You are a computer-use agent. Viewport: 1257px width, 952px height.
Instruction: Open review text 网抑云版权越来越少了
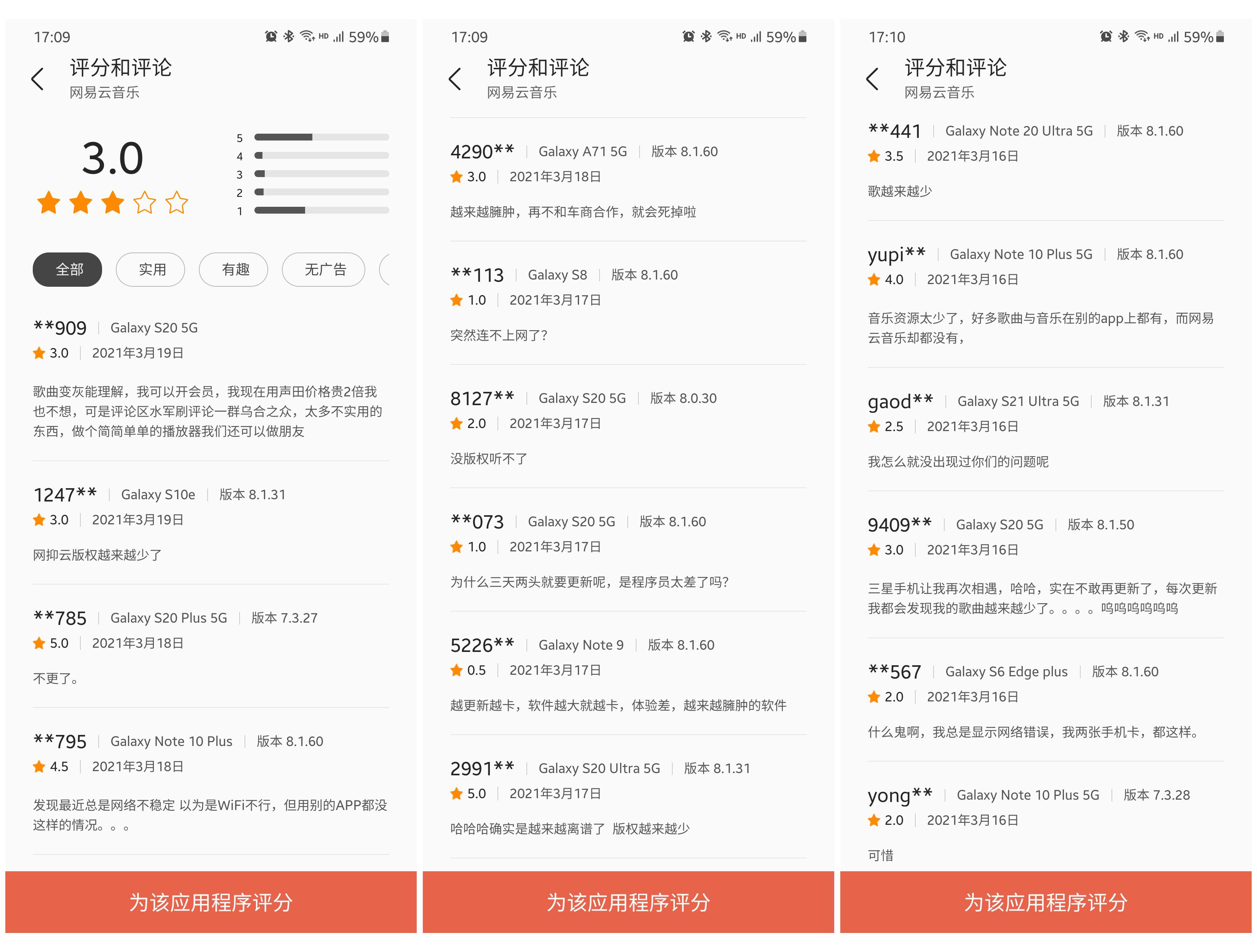point(97,555)
